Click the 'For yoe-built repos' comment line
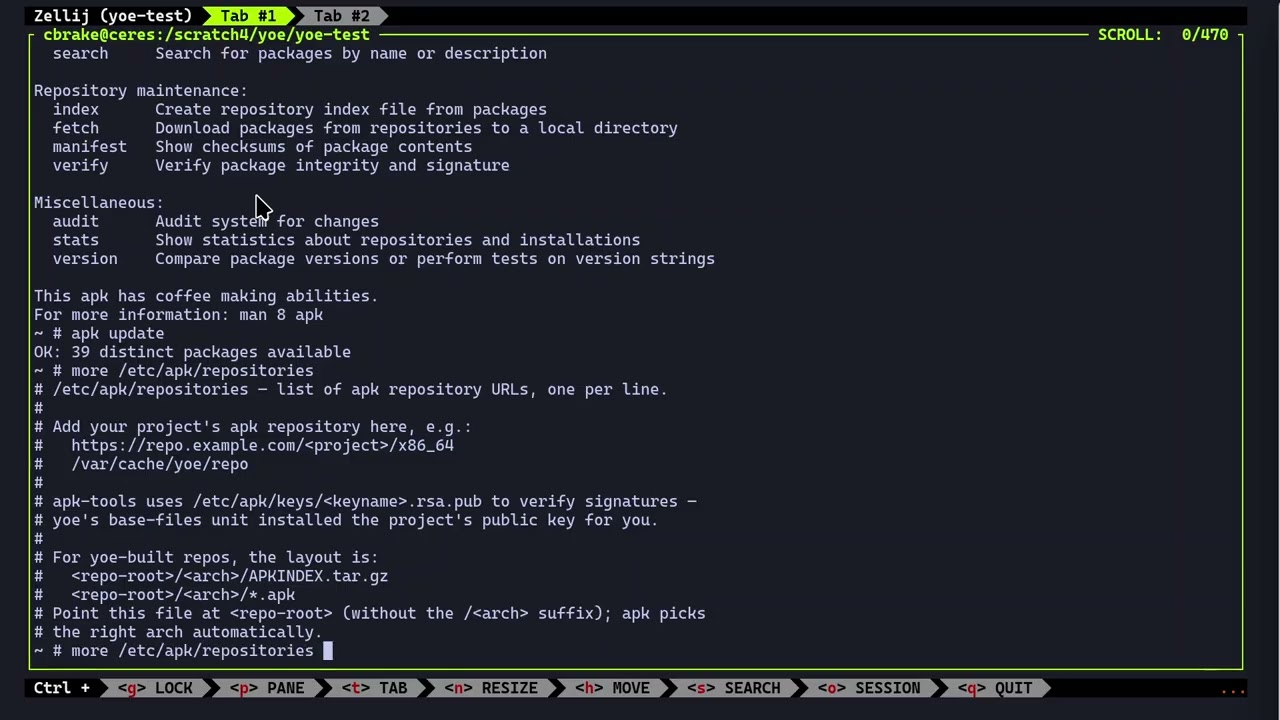This screenshot has width=1280, height=720. pyautogui.click(x=206, y=558)
